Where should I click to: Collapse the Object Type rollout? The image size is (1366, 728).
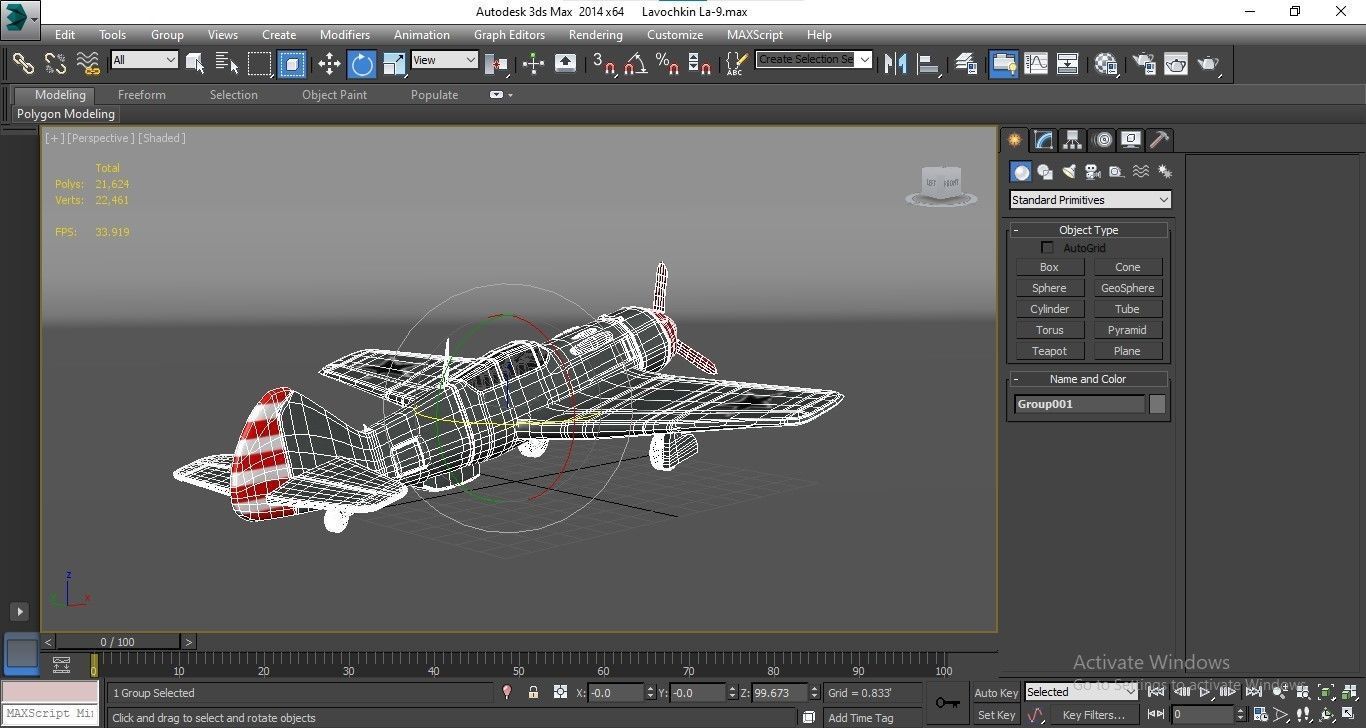(x=1016, y=230)
